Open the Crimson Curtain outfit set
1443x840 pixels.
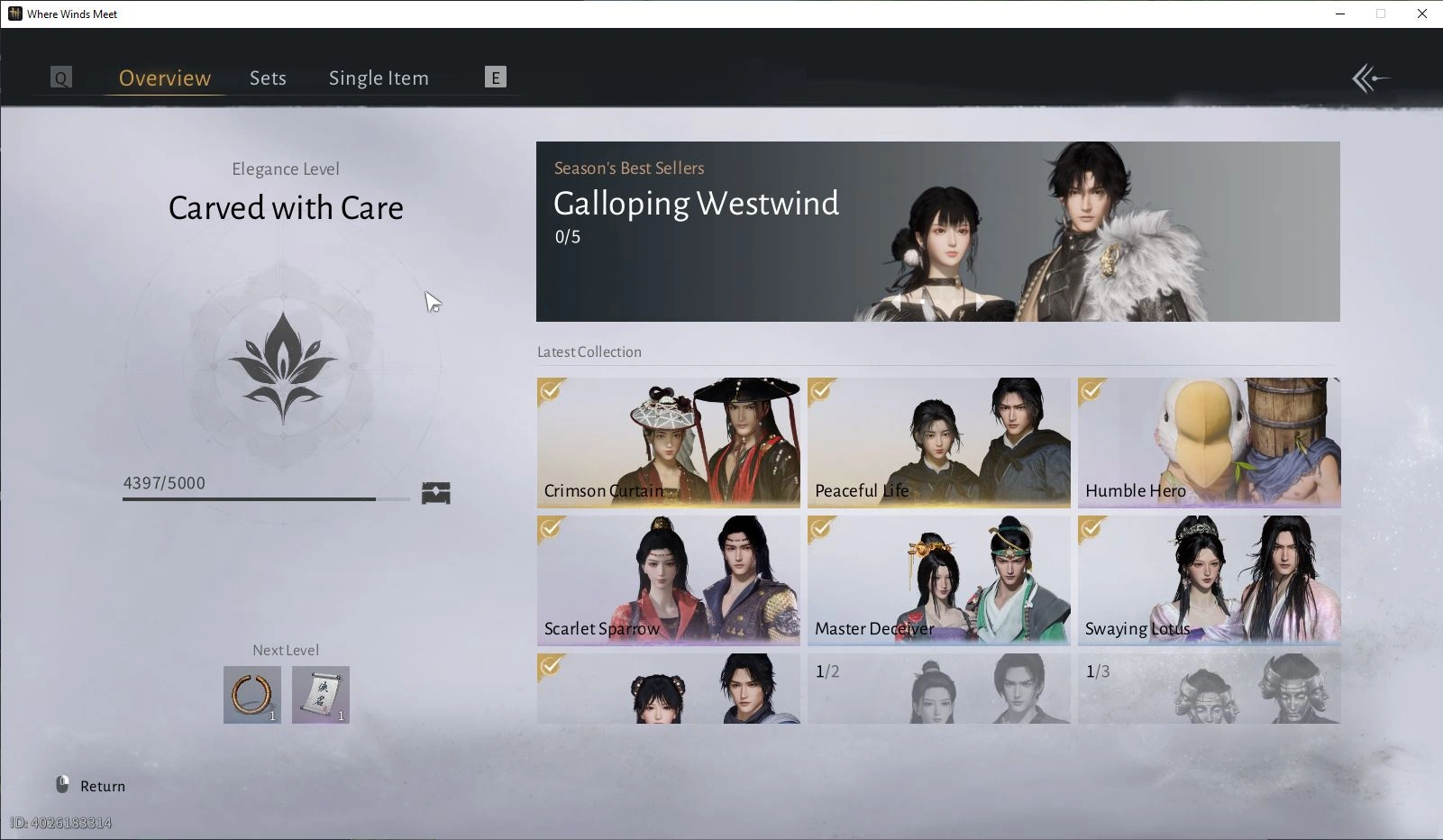point(669,443)
